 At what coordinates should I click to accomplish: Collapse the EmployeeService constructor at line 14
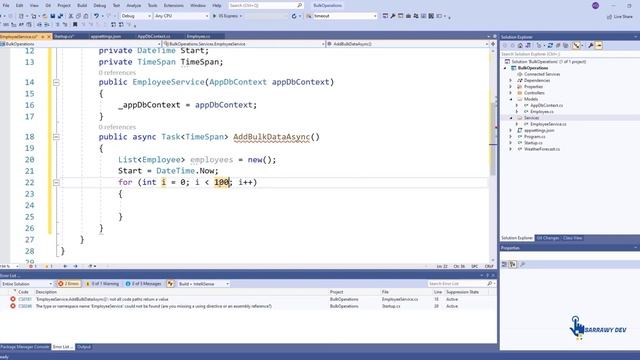pos(56,82)
